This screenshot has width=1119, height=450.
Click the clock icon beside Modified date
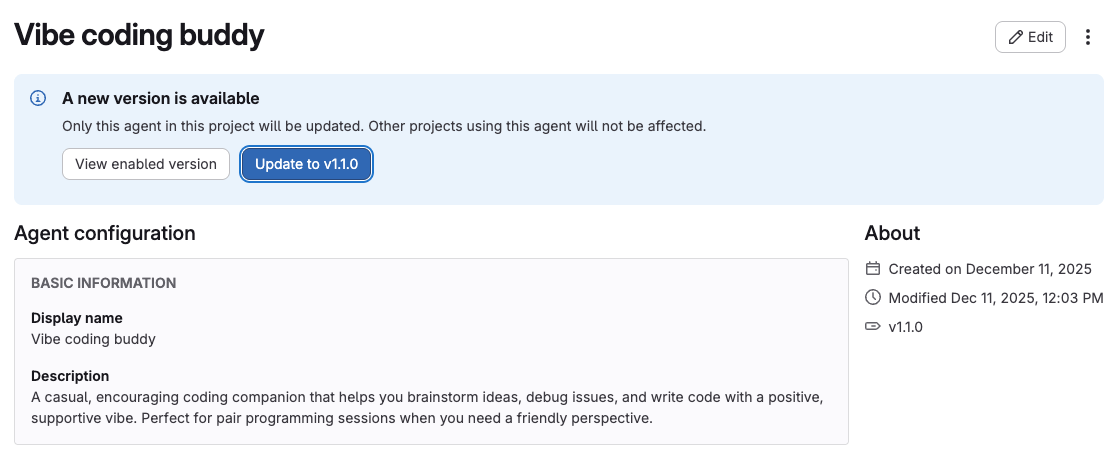pyautogui.click(x=873, y=297)
